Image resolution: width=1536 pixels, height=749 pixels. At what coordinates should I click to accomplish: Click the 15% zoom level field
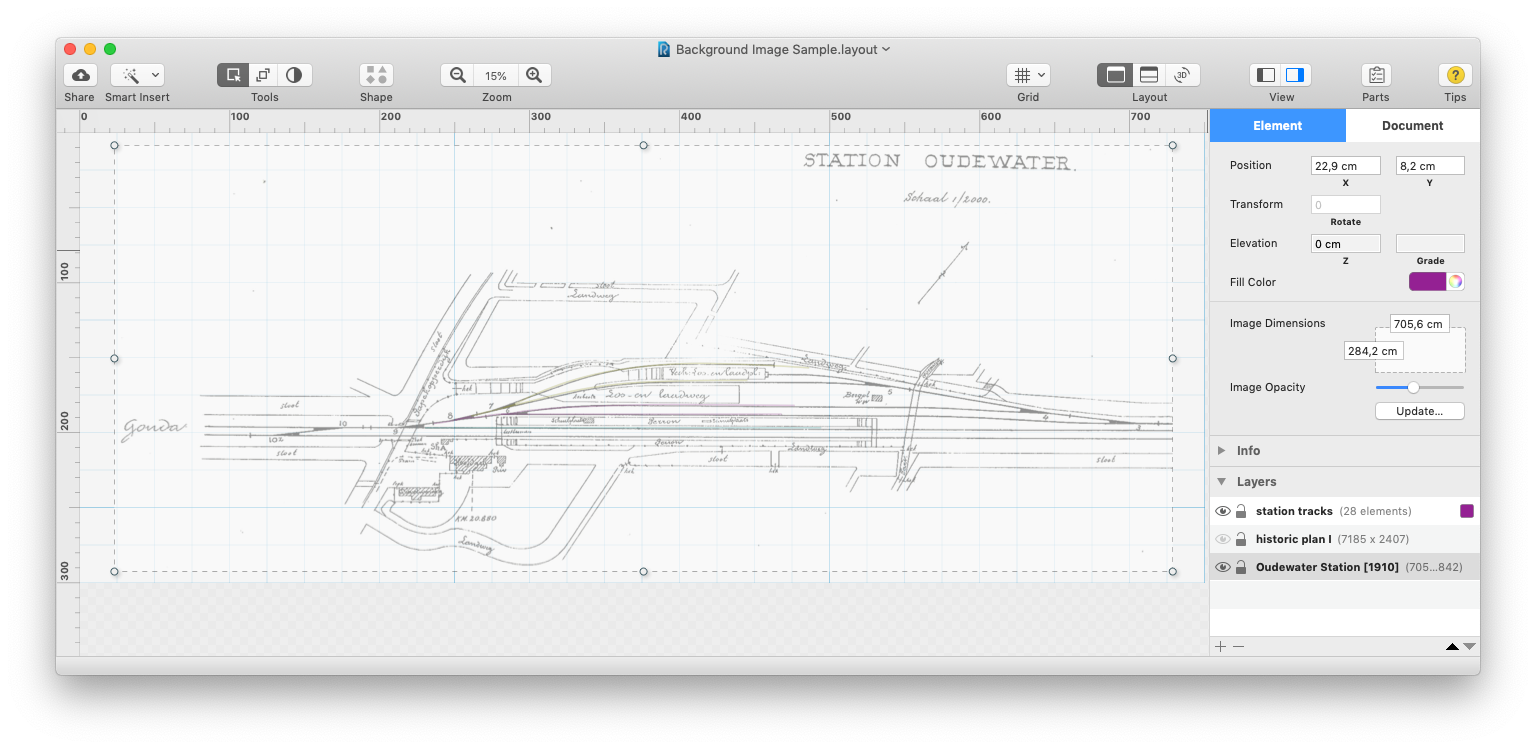pyautogui.click(x=496, y=76)
